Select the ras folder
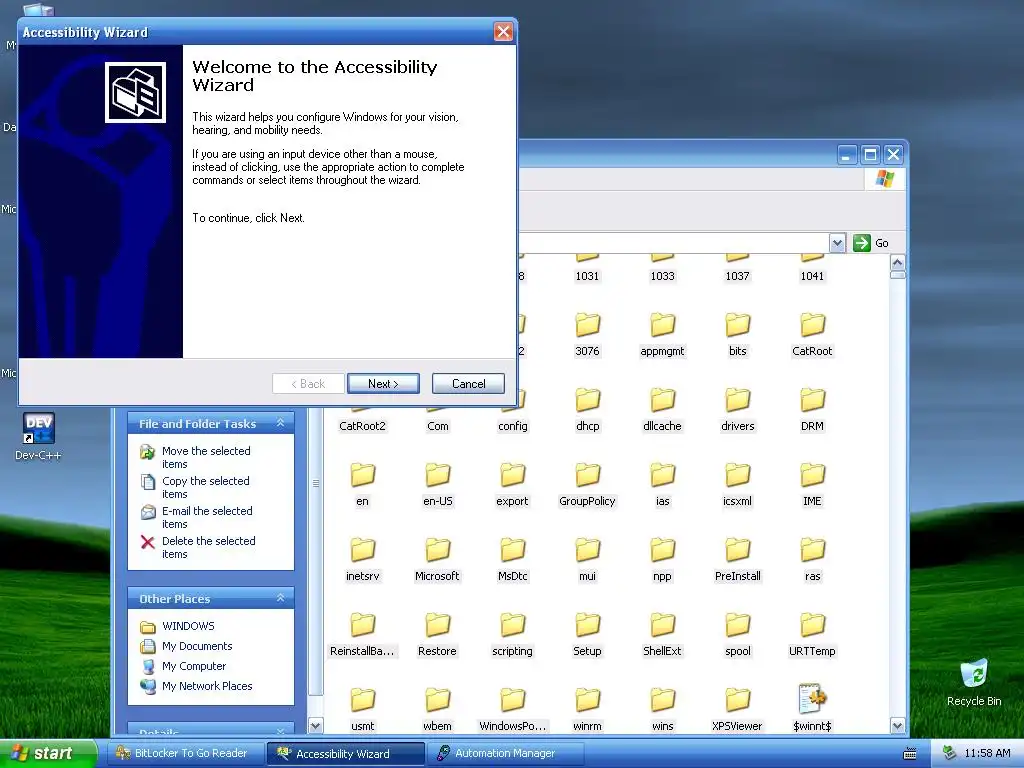Screen dimensions: 1024x768 point(812,560)
